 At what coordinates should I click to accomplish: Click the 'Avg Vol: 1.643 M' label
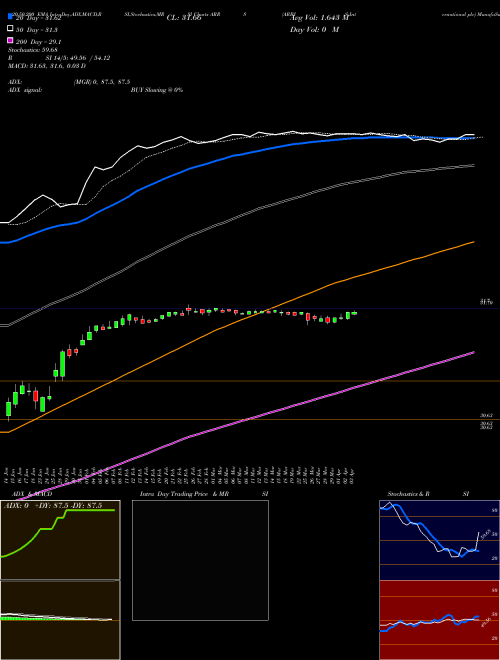319,18
